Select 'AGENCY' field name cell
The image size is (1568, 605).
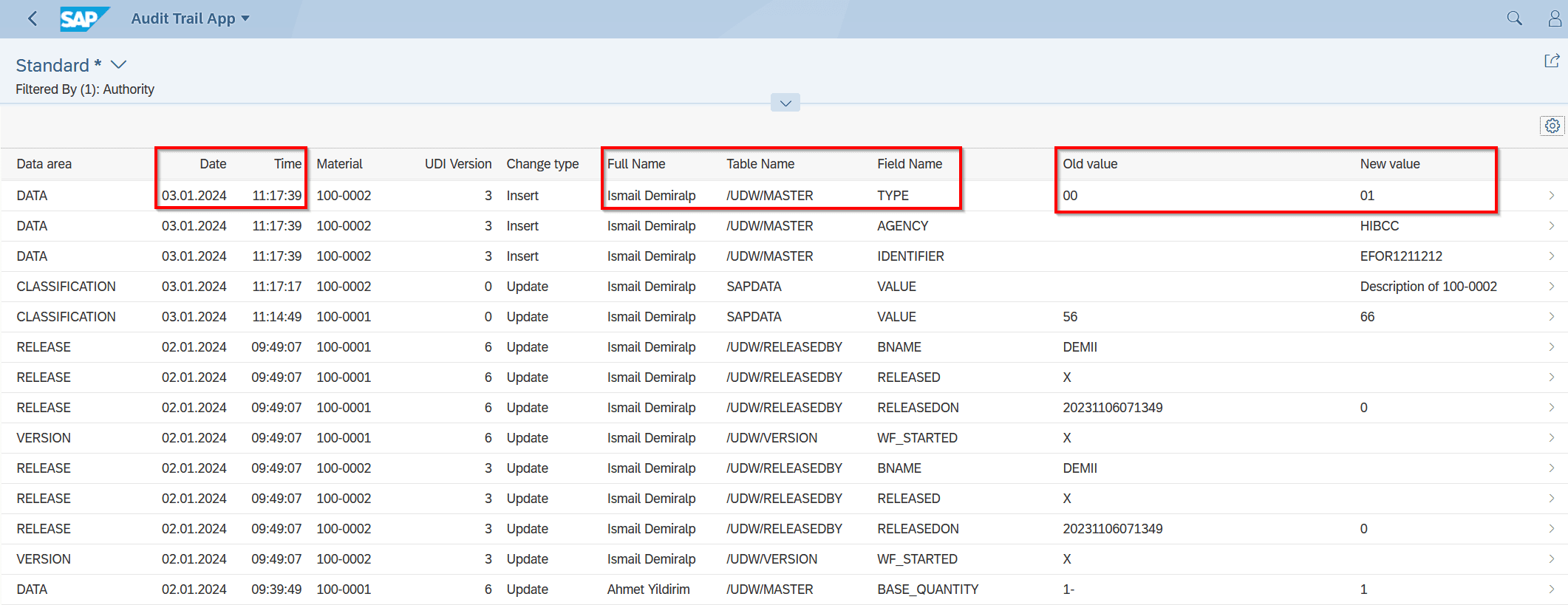(903, 226)
